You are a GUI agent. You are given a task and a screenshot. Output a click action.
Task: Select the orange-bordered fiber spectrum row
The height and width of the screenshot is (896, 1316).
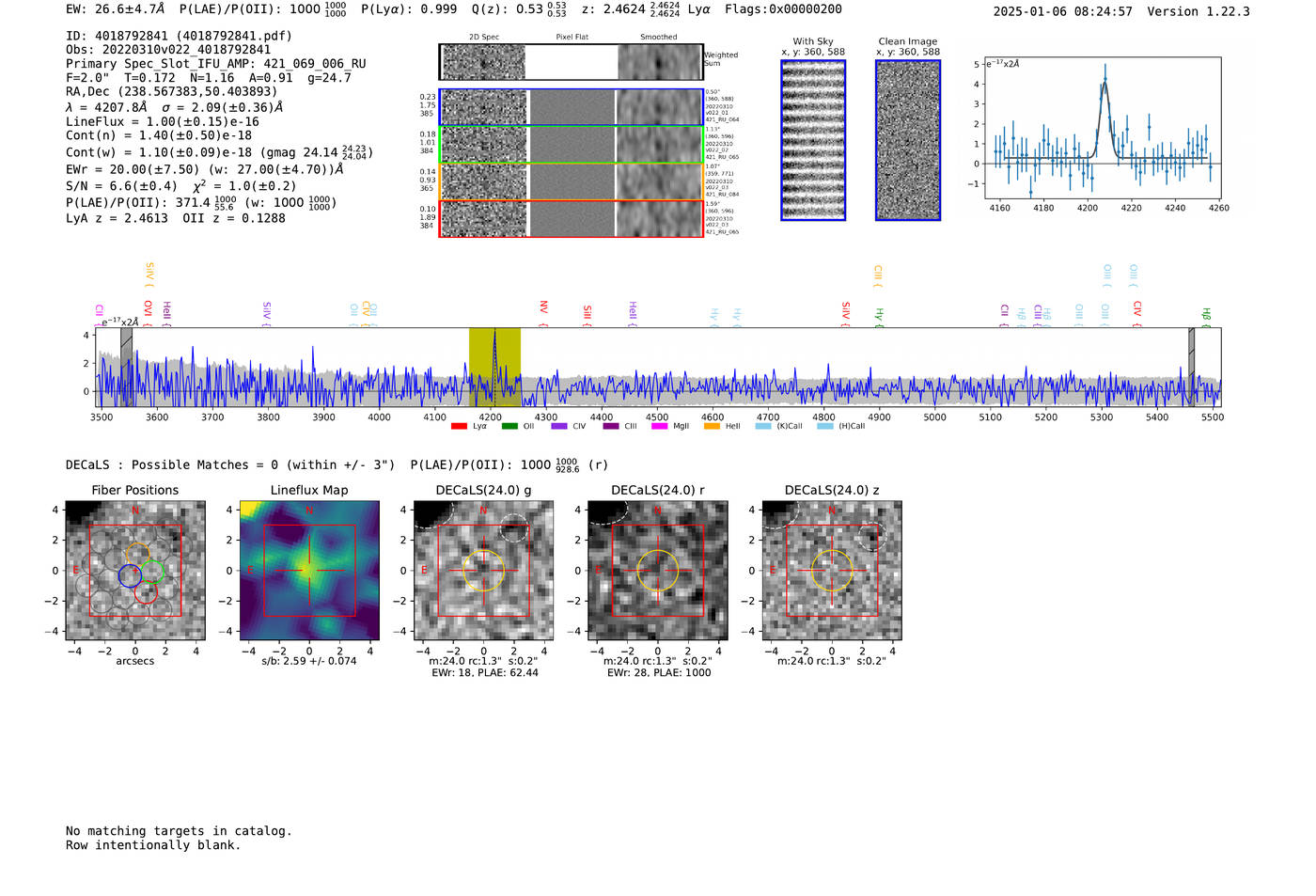[x=572, y=181]
